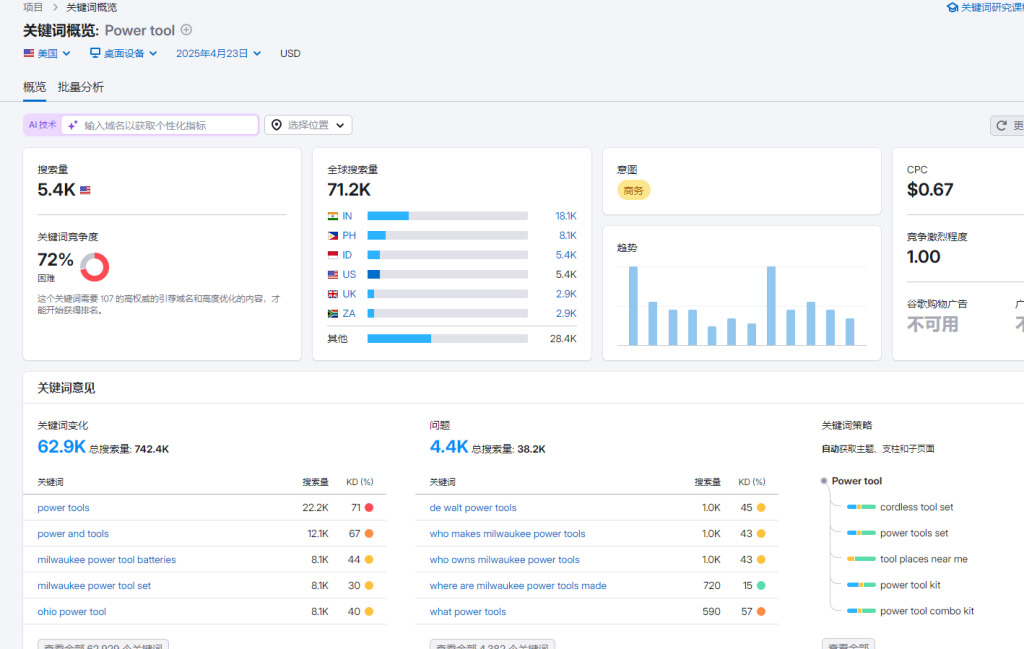Open de walt power tools question link
The width and height of the screenshot is (1024, 649).
click(473, 507)
